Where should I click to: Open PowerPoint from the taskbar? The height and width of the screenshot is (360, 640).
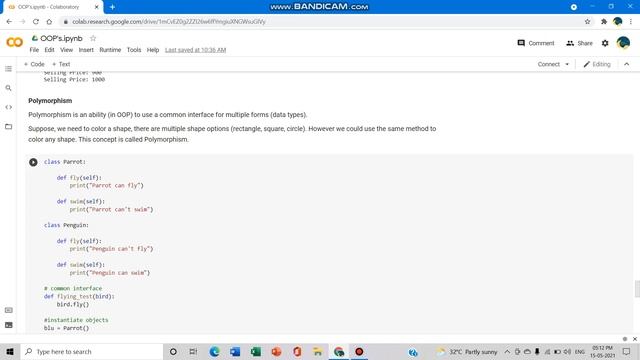click(276, 351)
